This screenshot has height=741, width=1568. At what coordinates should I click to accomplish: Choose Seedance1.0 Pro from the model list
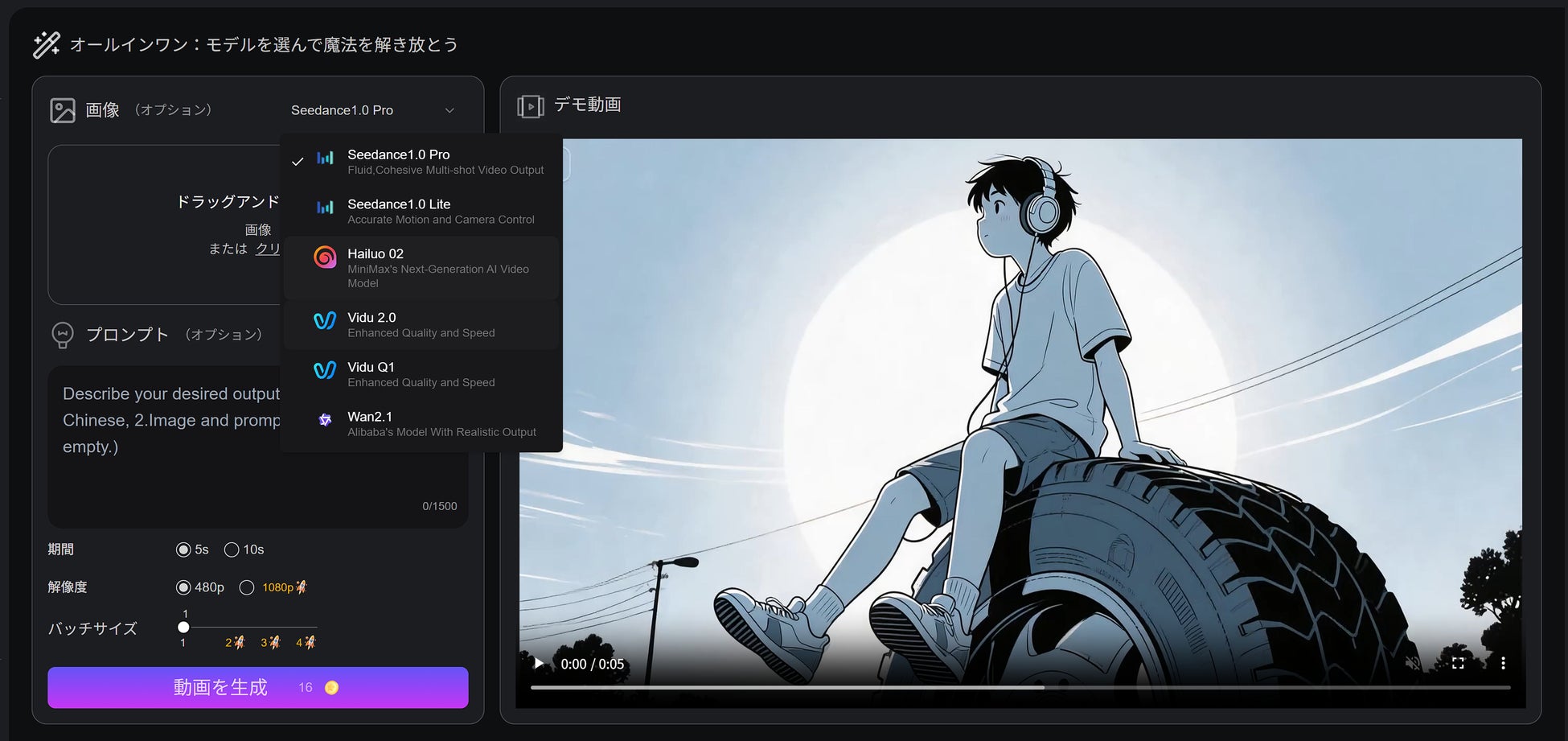click(421, 162)
